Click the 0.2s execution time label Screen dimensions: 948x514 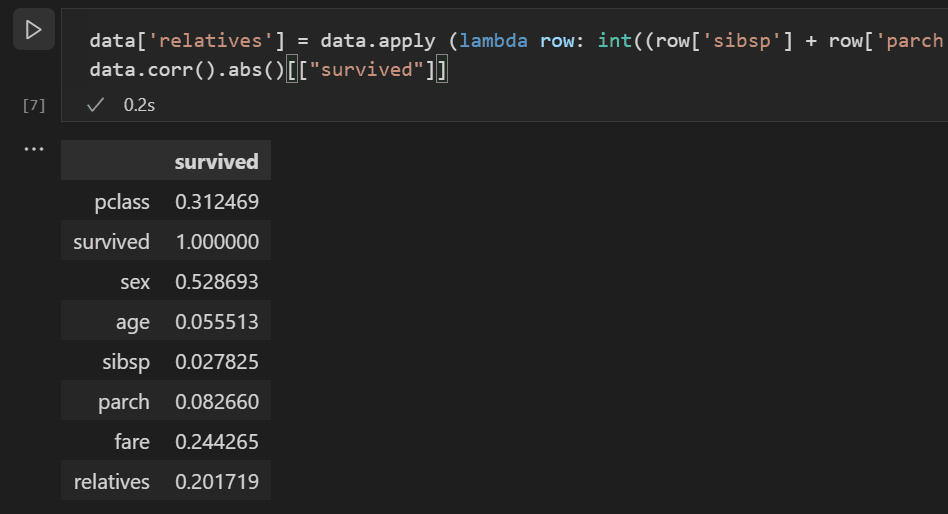click(139, 104)
